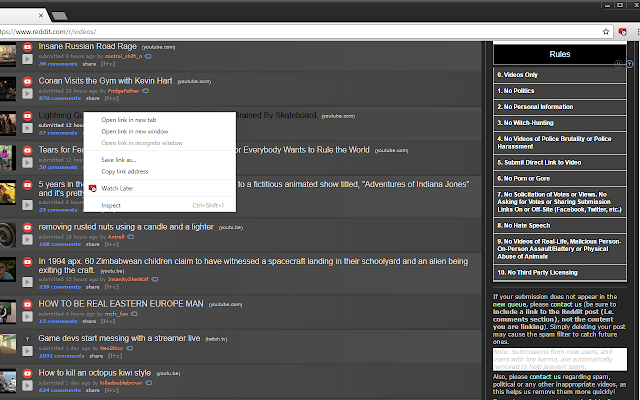Viewport: 640px width, 400px height.
Task: View 1031 comments on Game devs post
Action: point(61,356)
